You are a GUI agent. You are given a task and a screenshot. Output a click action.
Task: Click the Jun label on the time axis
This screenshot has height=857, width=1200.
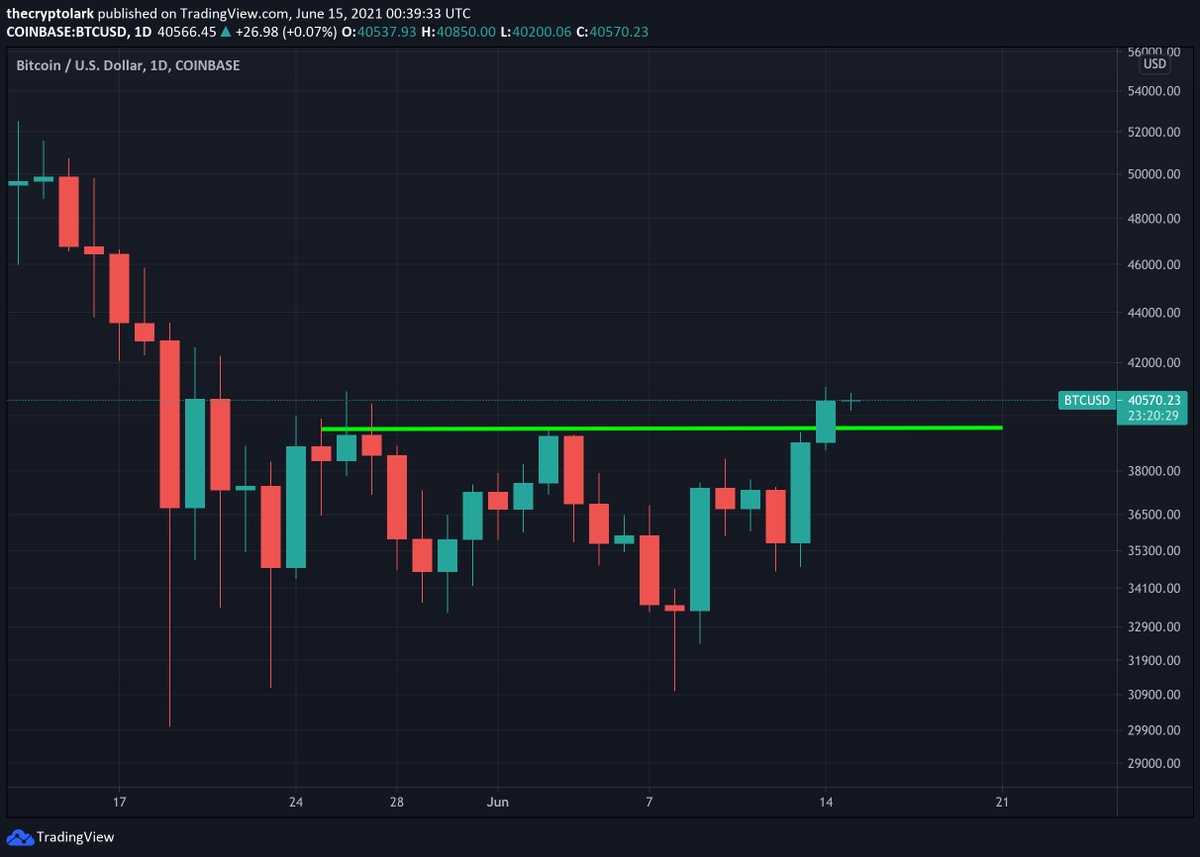pyautogui.click(x=497, y=802)
